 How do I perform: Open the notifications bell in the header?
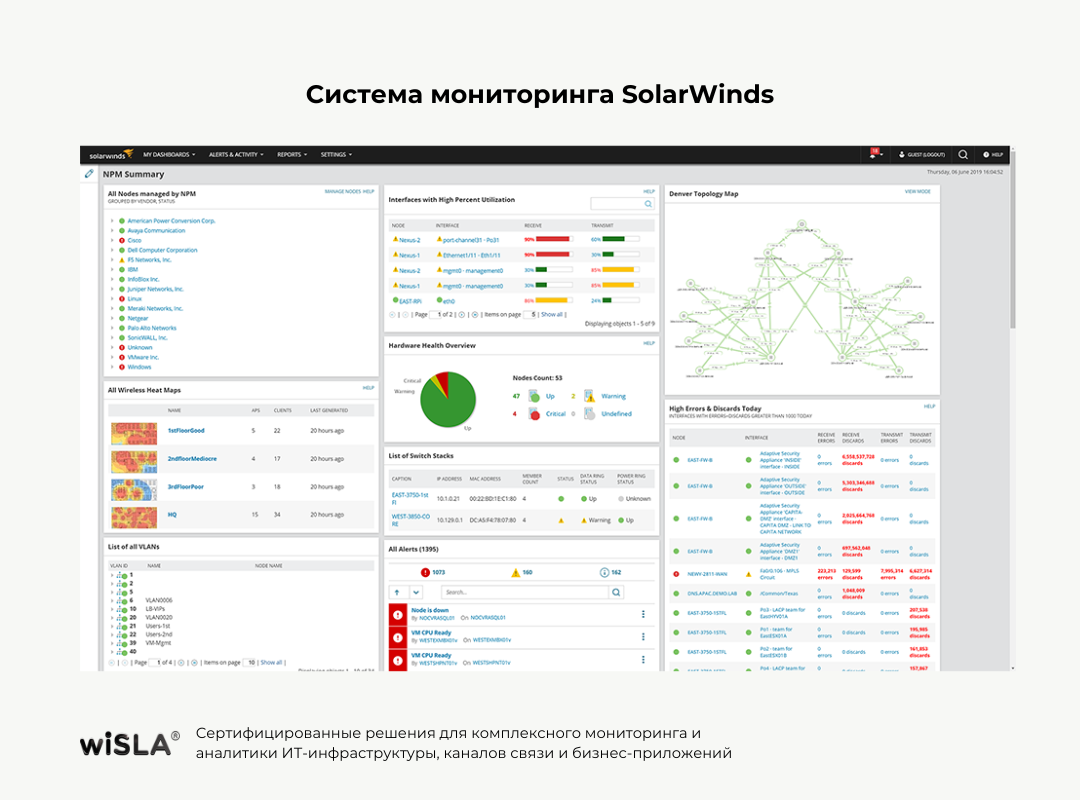[x=874, y=155]
